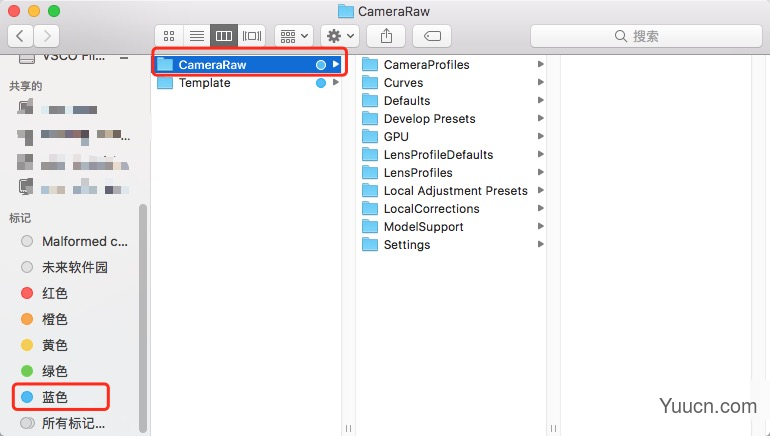Select the Template folder

[x=248, y=82]
